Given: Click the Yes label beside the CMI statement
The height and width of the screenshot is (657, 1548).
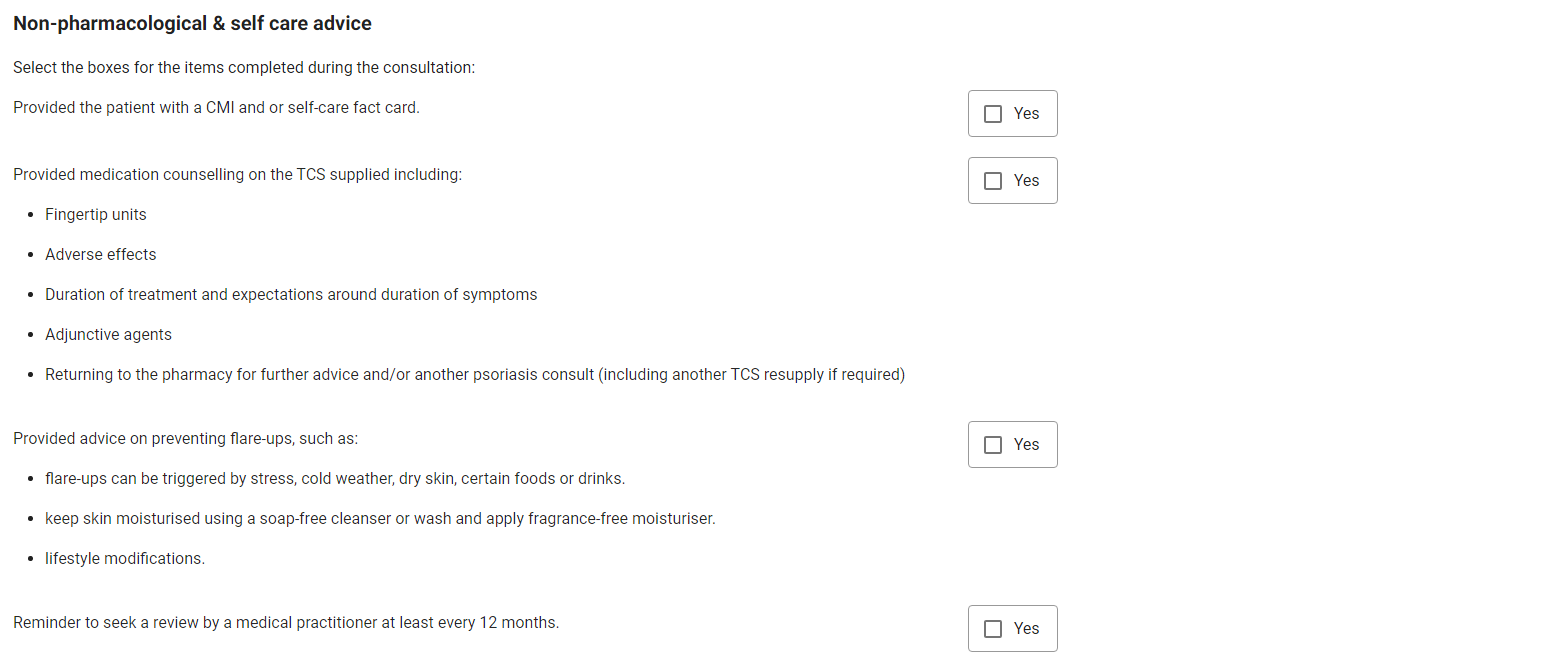Looking at the screenshot, I should pyautogui.click(x=1026, y=114).
